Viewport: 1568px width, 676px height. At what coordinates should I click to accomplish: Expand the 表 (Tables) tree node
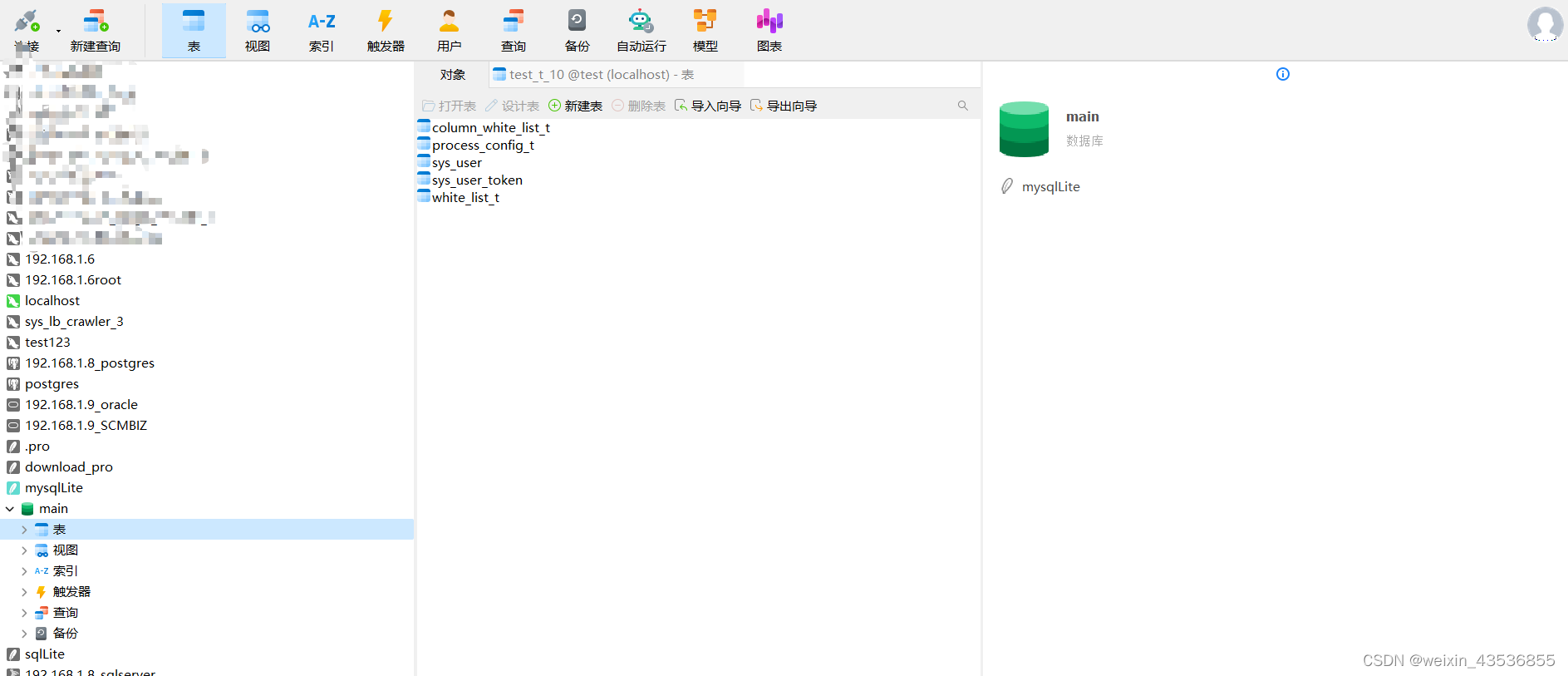tap(24, 530)
